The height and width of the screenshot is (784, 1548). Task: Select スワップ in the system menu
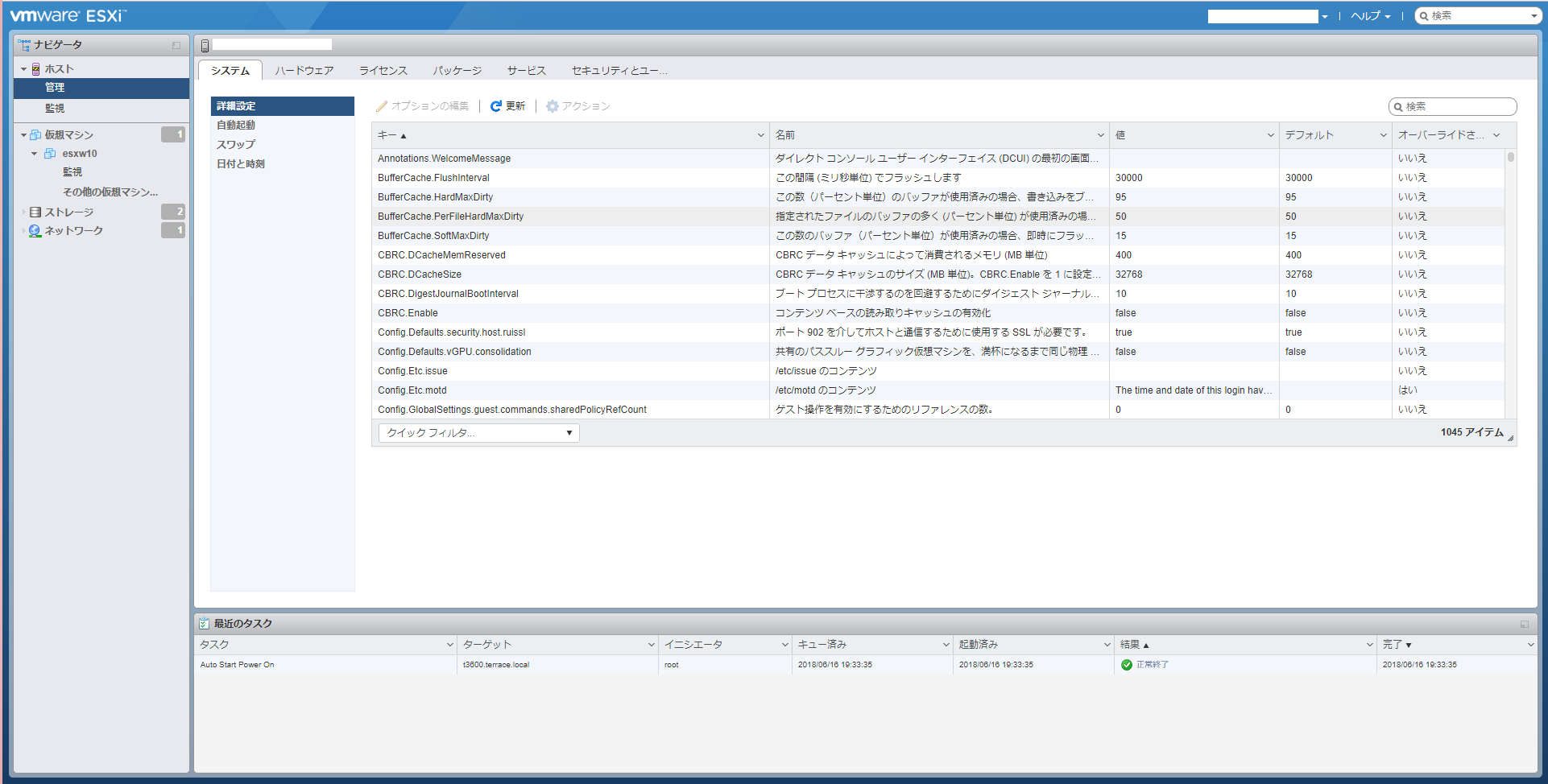(283, 145)
